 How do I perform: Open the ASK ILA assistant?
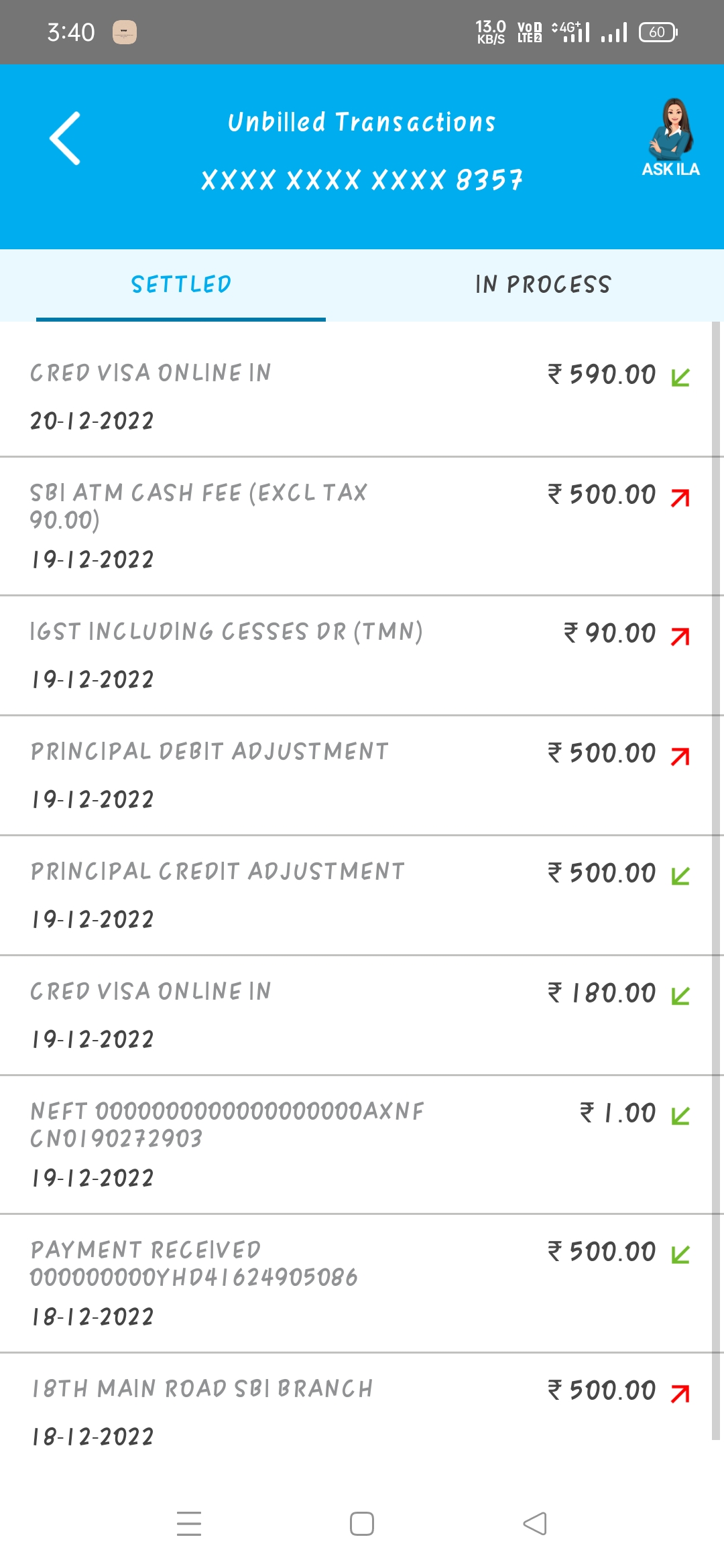[670, 138]
